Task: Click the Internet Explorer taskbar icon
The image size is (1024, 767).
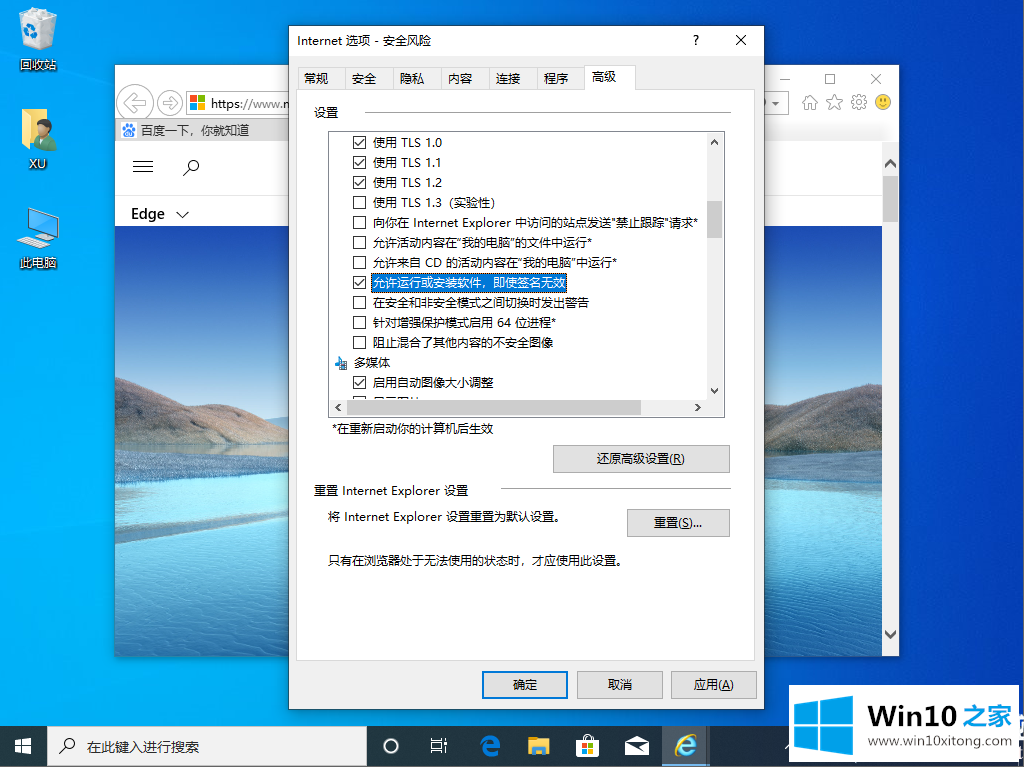Action: pos(686,746)
